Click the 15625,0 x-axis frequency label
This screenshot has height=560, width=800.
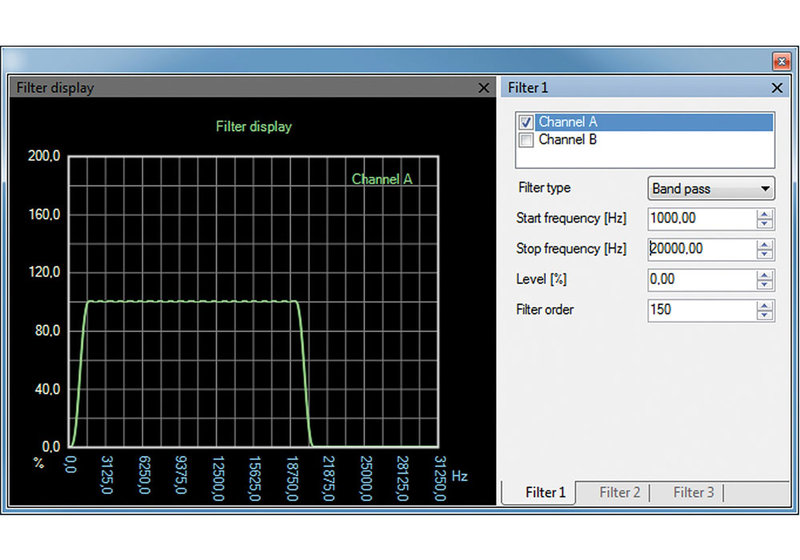255,478
